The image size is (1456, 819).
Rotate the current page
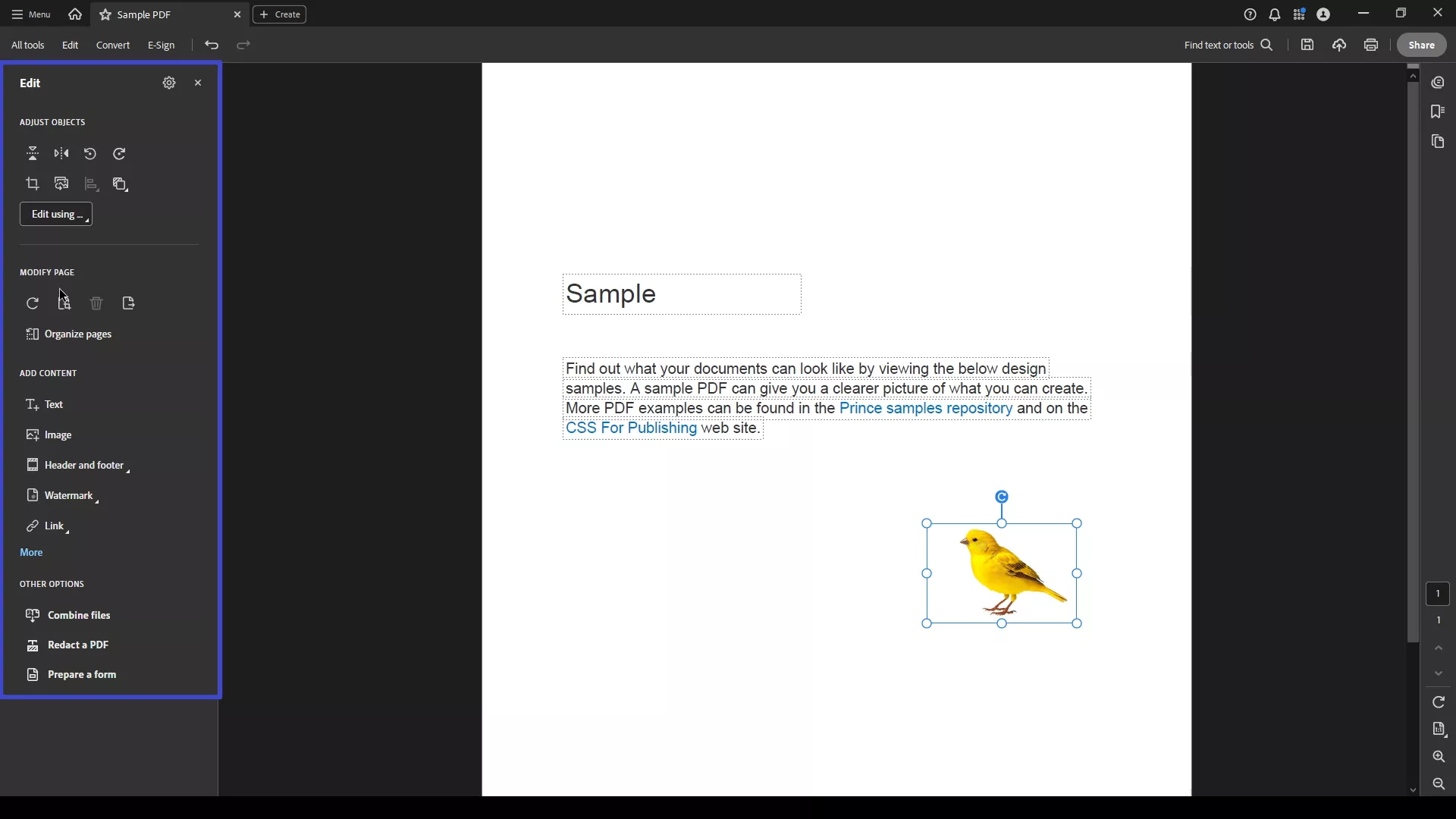(x=33, y=303)
